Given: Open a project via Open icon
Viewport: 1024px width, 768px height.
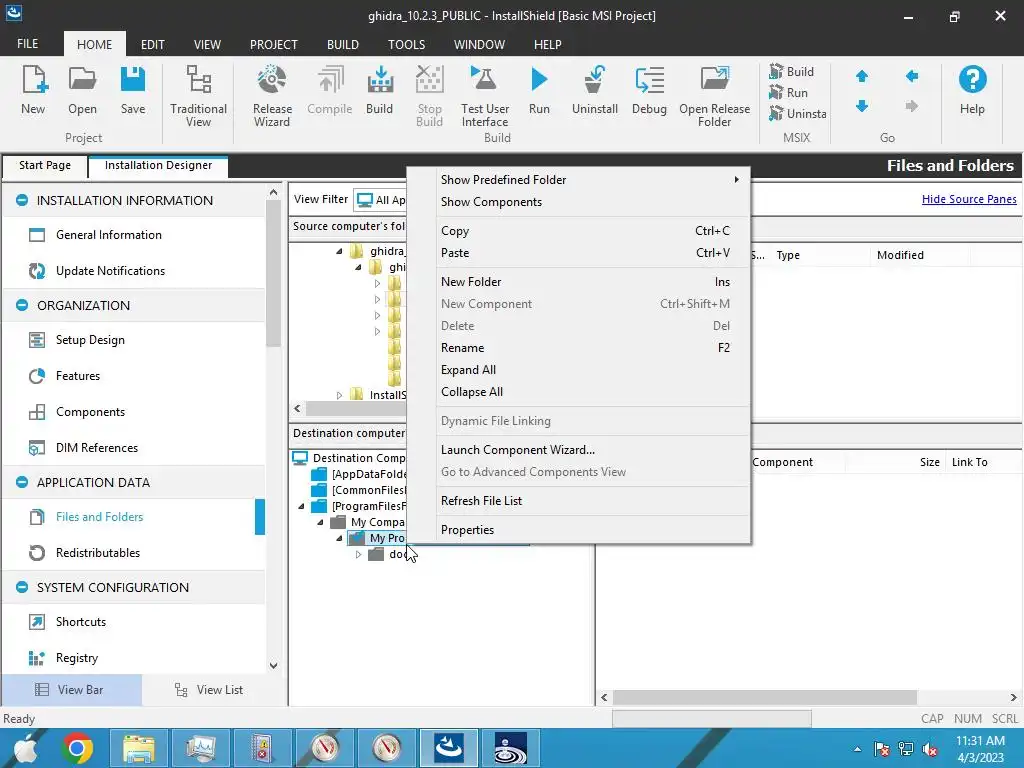Looking at the screenshot, I should [x=82, y=91].
